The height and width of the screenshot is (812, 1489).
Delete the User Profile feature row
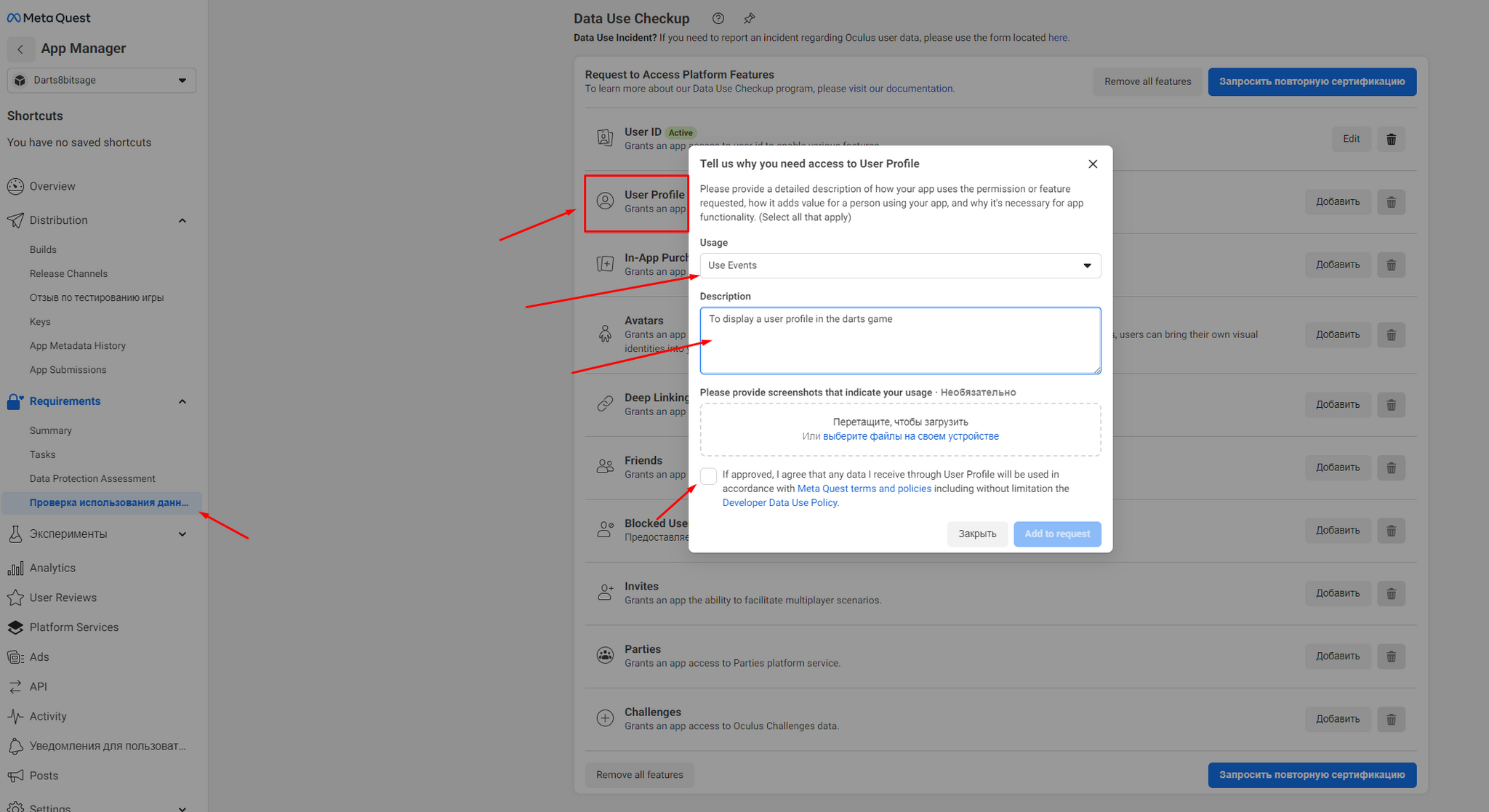click(1391, 202)
